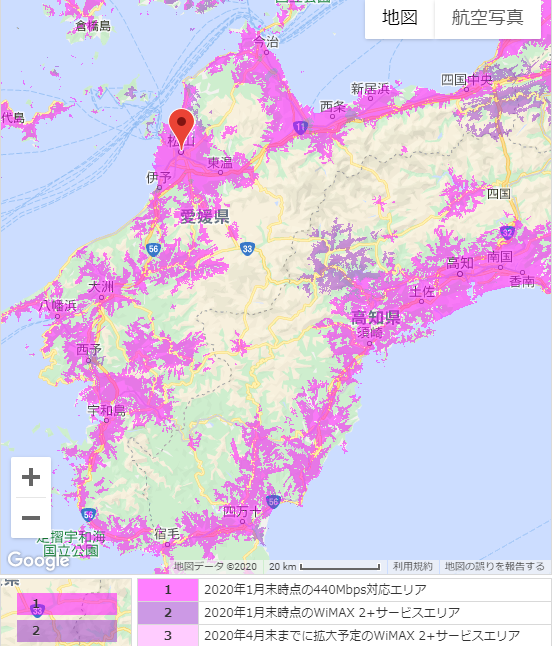Click the 南国 city label
The width and height of the screenshot is (552, 646).
[500, 257]
